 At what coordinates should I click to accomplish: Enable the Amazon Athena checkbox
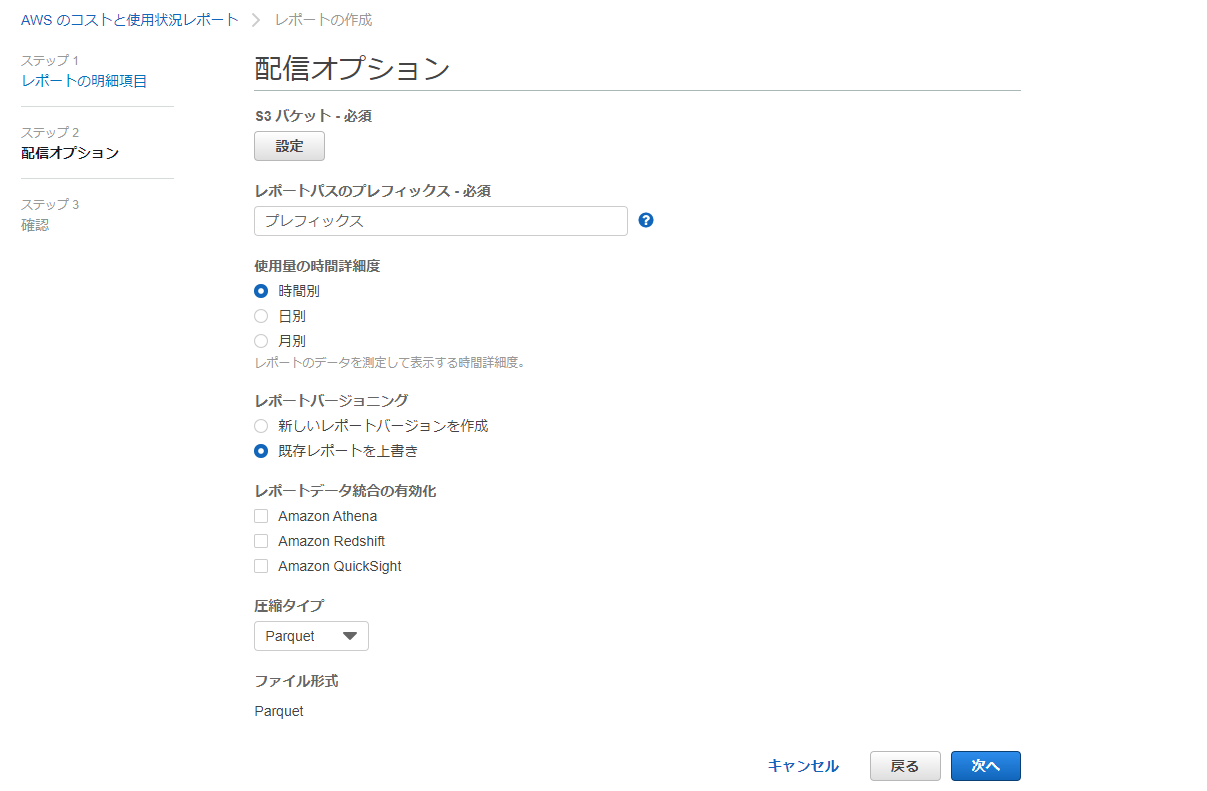(261, 516)
